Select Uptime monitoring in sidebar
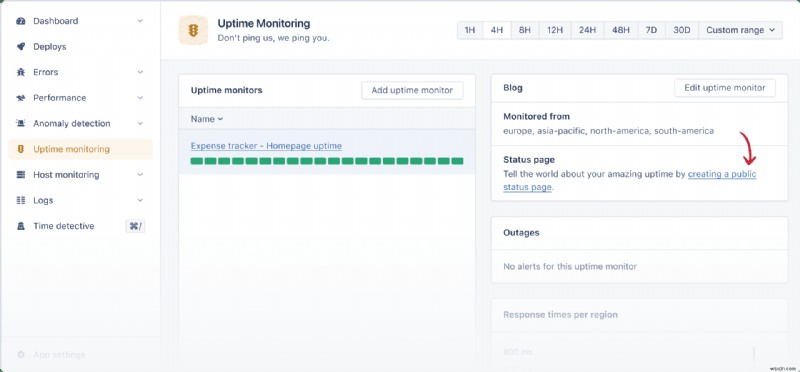 pos(81,149)
